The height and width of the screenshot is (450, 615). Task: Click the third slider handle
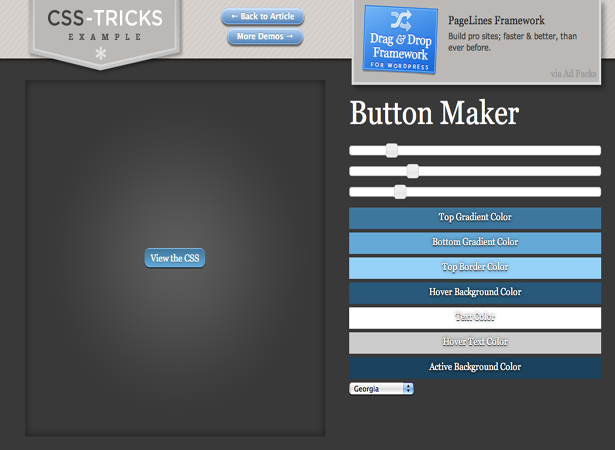point(400,192)
